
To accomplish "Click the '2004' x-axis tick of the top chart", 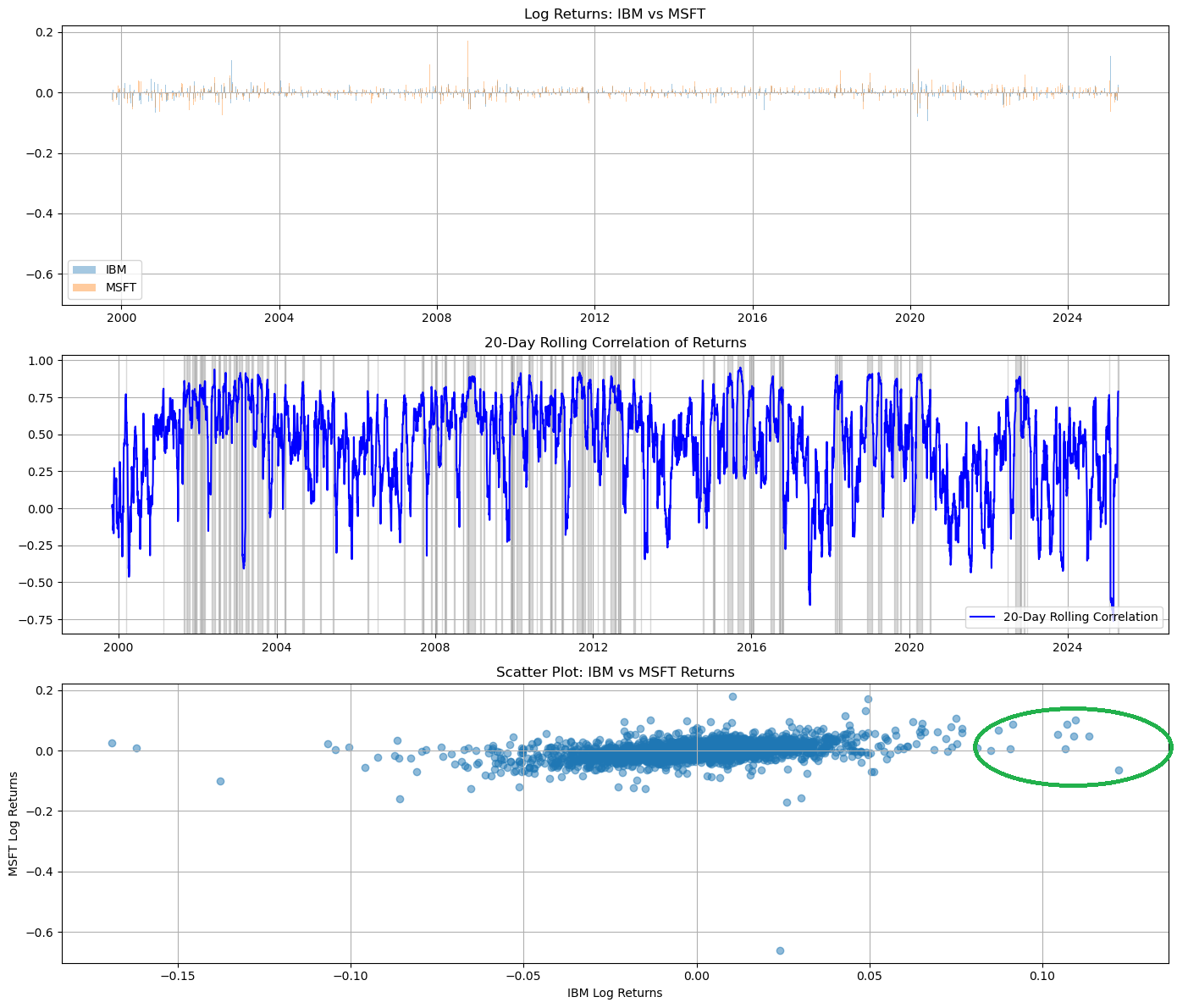I will tap(279, 318).
